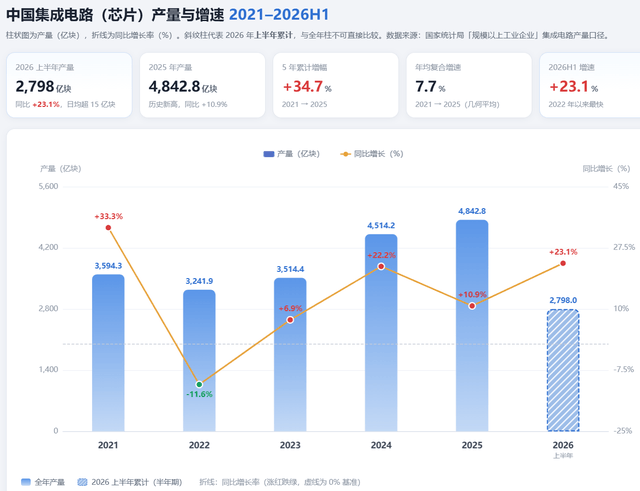Click the -7.5% right axis tick

[x=624, y=369]
